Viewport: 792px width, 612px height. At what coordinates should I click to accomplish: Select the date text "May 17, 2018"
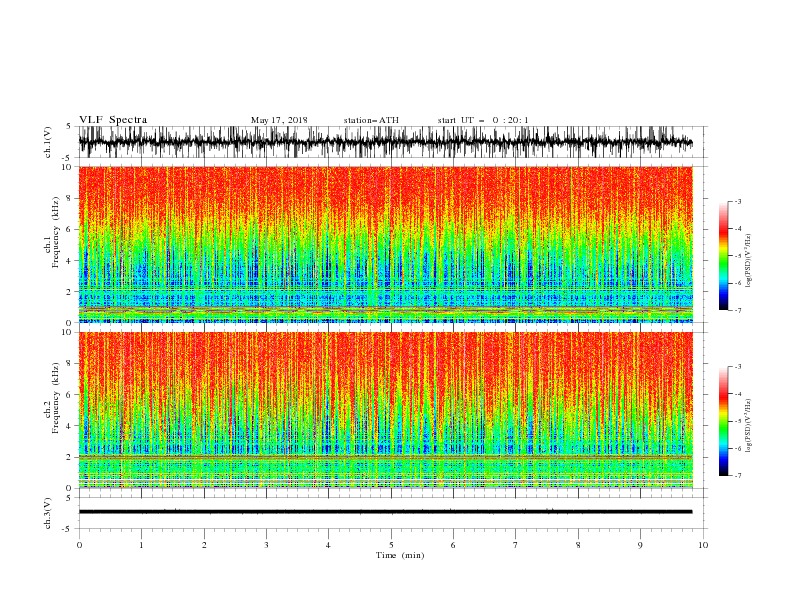point(279,120)
